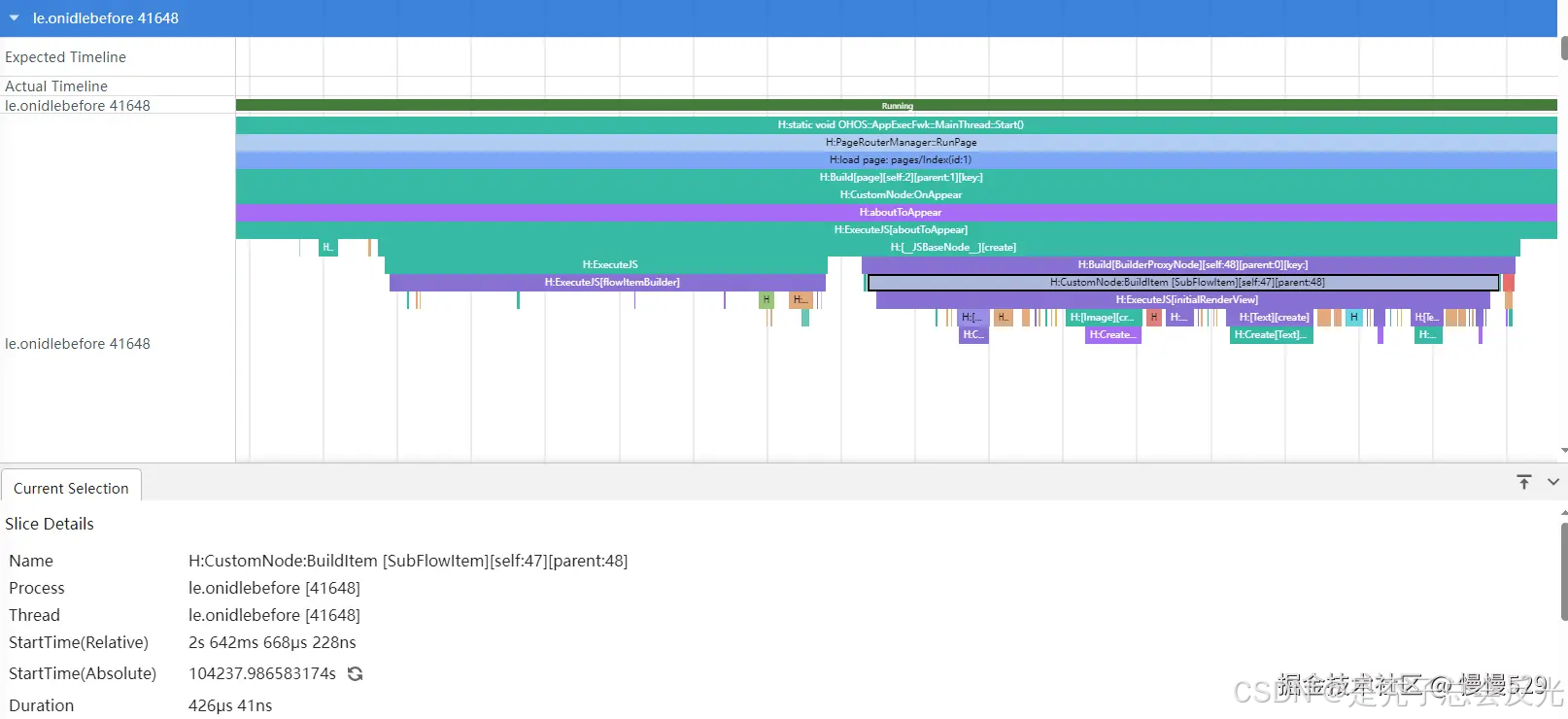The height and width of the screenshot is (719, 1568).
Task: Click the Thread value le.onidlebefore [41648]
Action: pos(274,615)
